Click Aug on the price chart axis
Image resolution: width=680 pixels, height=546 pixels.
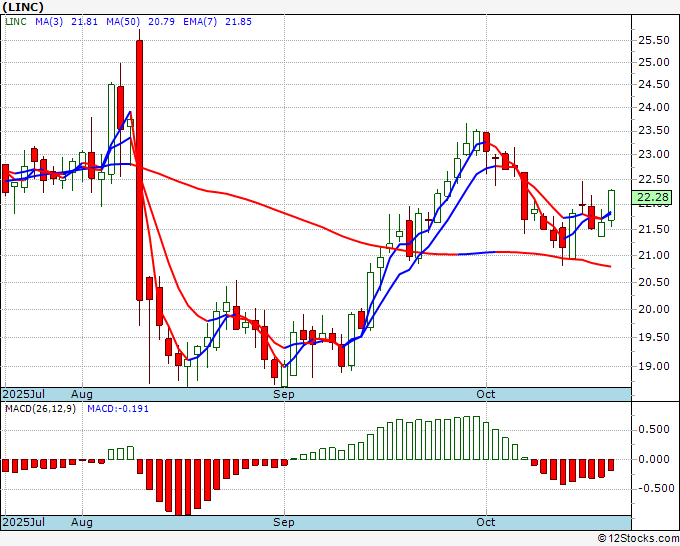coord(82,394)
